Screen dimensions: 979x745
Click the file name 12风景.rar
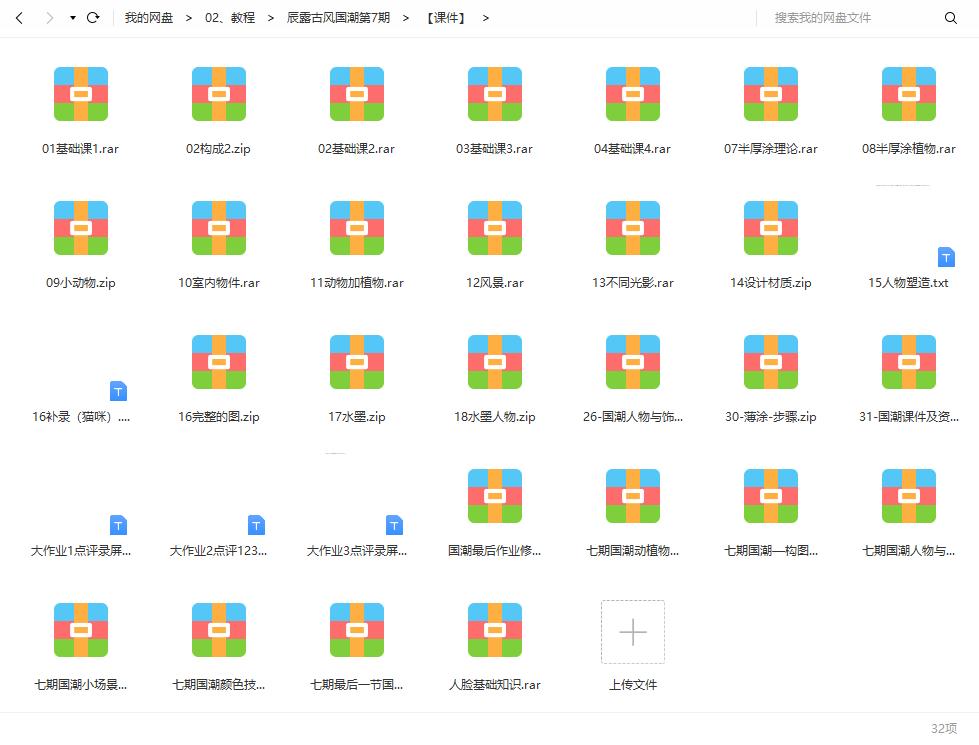(x=495, y=283)
